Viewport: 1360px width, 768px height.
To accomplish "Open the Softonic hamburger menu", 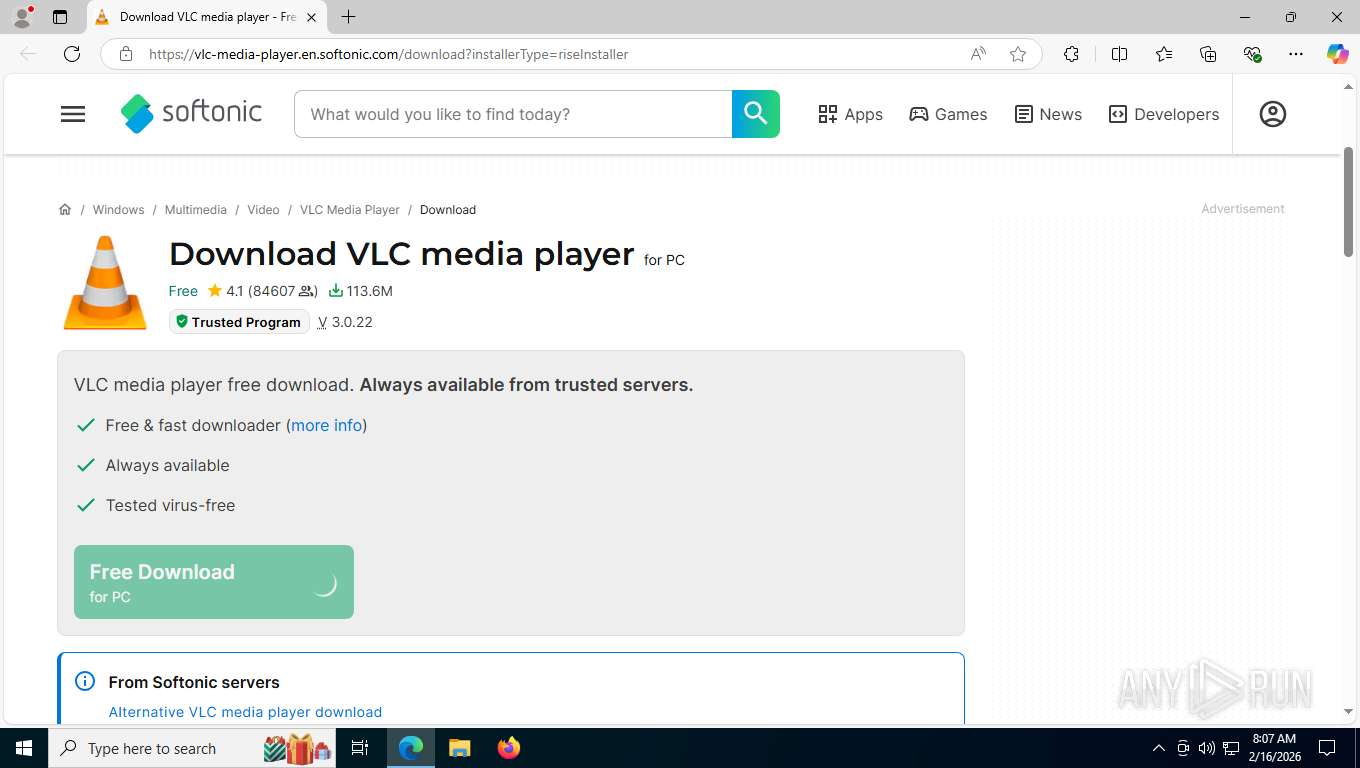I will 73,114.
